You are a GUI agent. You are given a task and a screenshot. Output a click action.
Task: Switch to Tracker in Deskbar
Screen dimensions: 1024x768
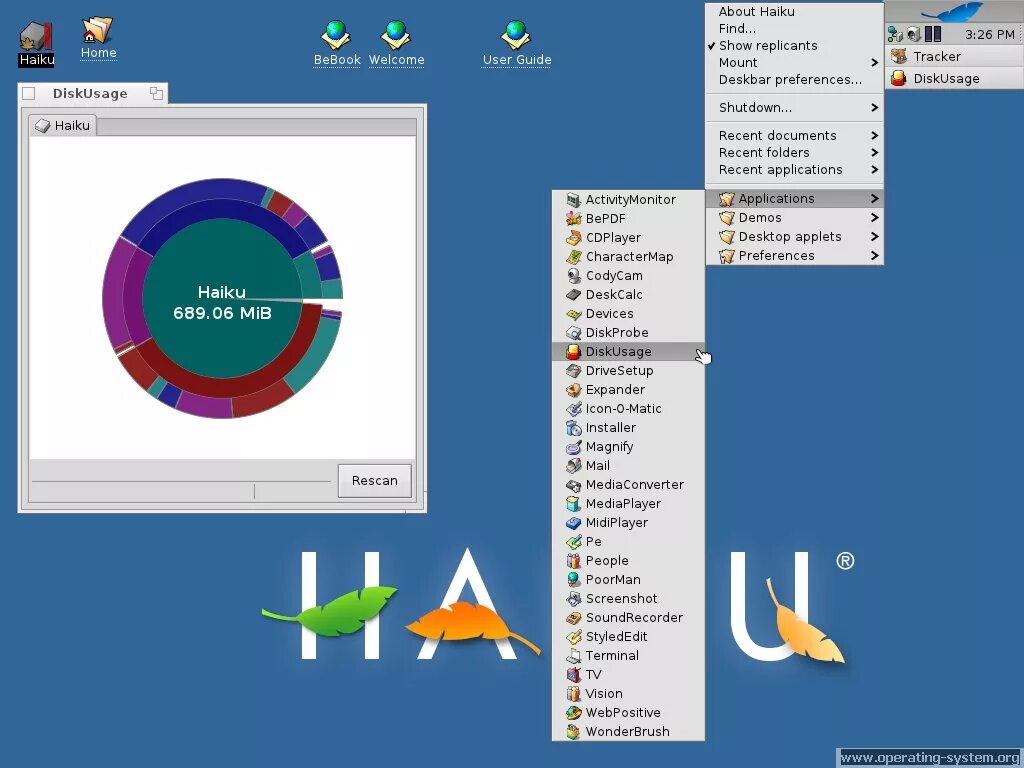(954, 56)
